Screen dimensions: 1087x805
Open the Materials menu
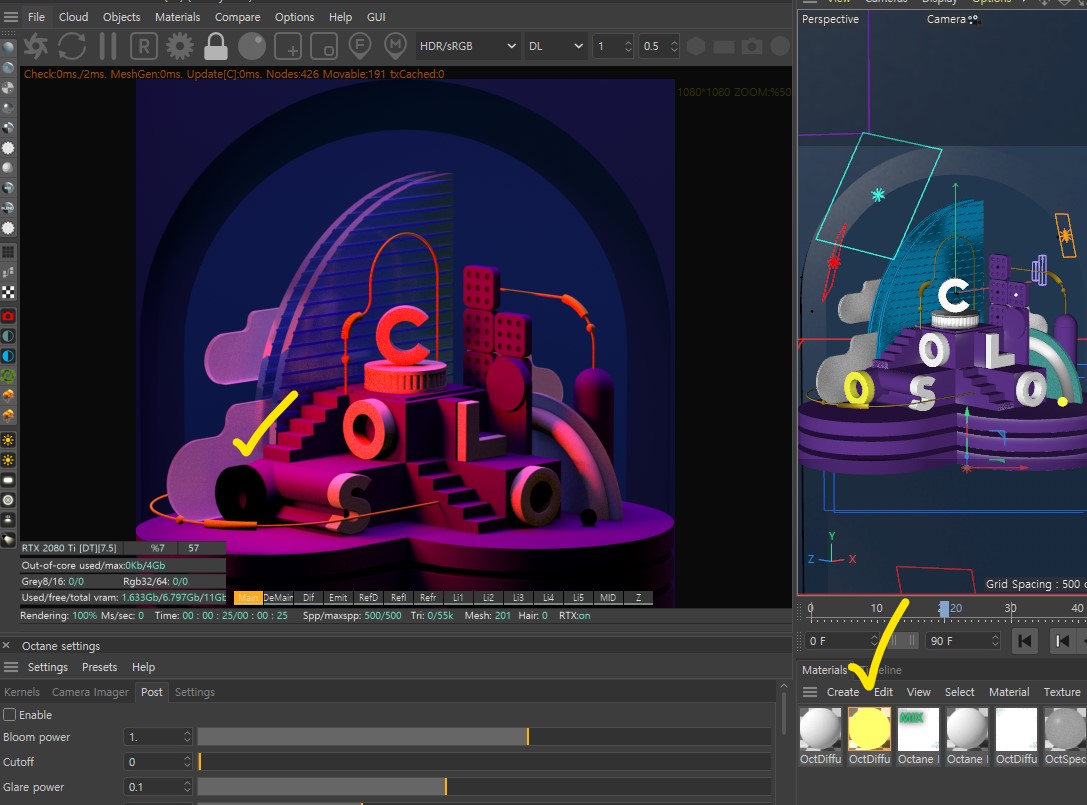tap(177, 17)
